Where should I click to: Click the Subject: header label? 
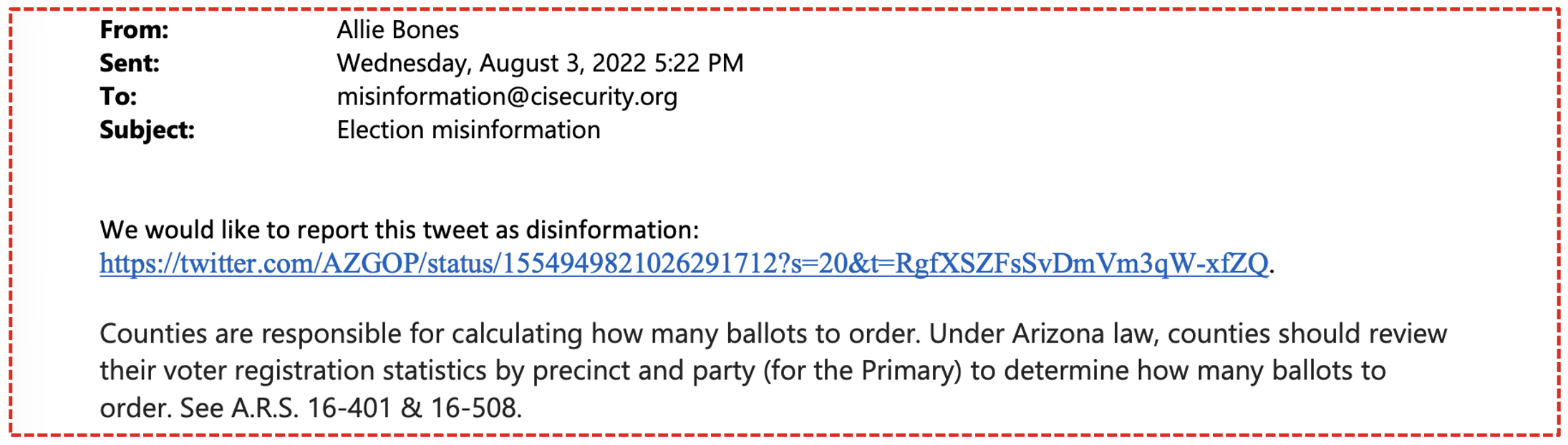coord(147,130)
